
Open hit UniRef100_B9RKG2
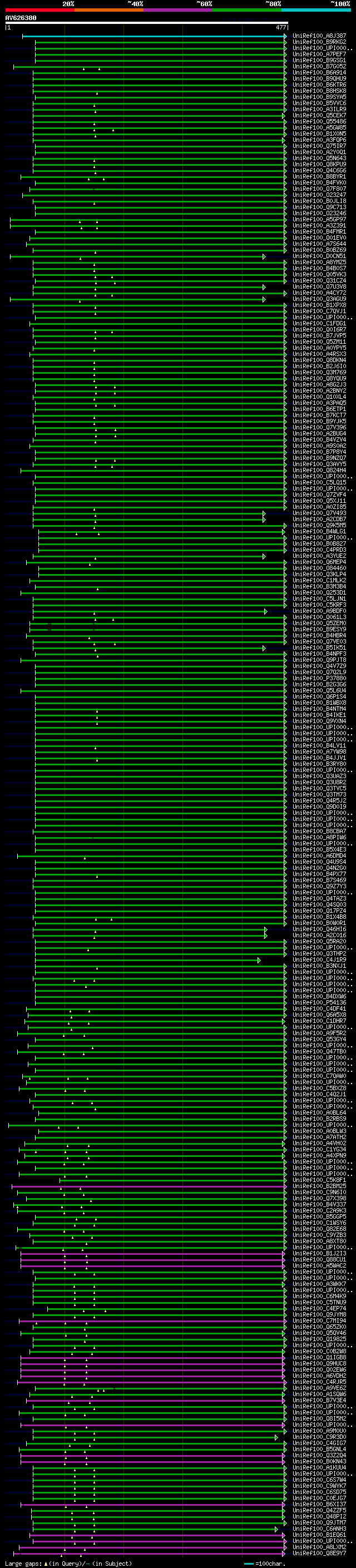coord(319,42)
